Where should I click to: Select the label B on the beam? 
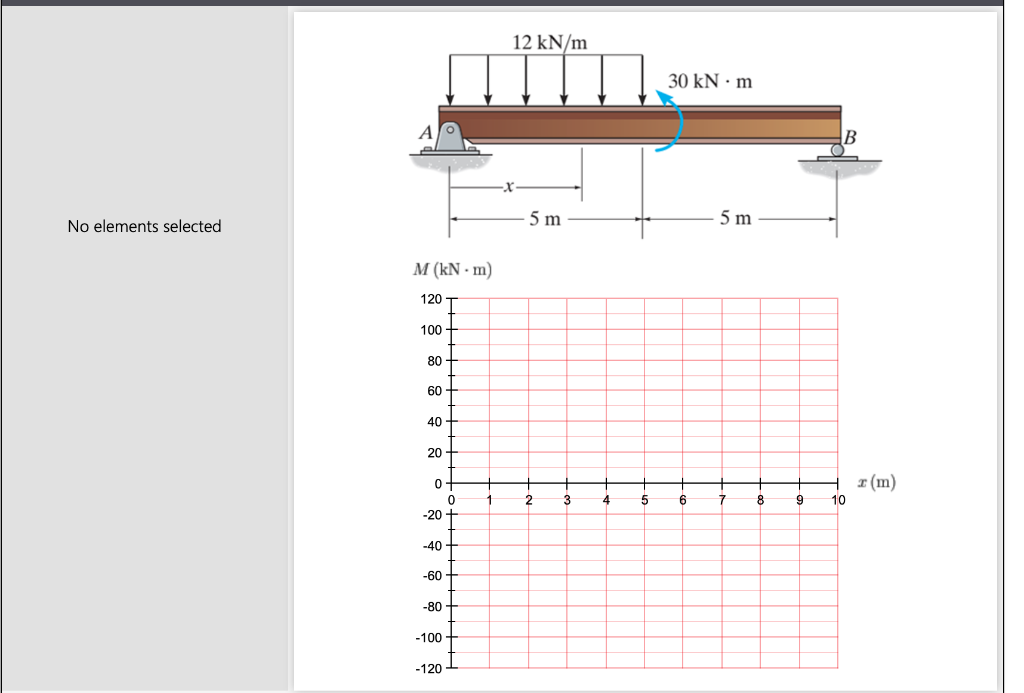click(x=851, y=135)
